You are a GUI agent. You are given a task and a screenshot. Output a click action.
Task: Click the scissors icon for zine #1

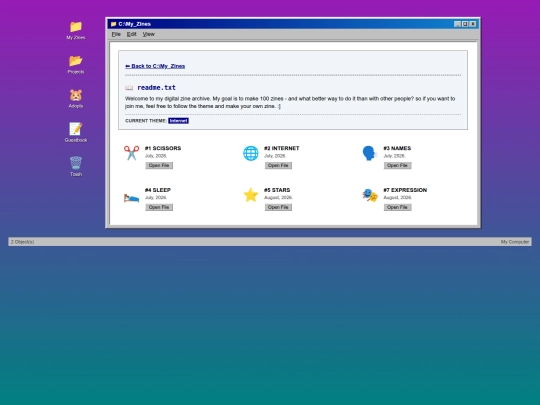[x=132, y=153]
